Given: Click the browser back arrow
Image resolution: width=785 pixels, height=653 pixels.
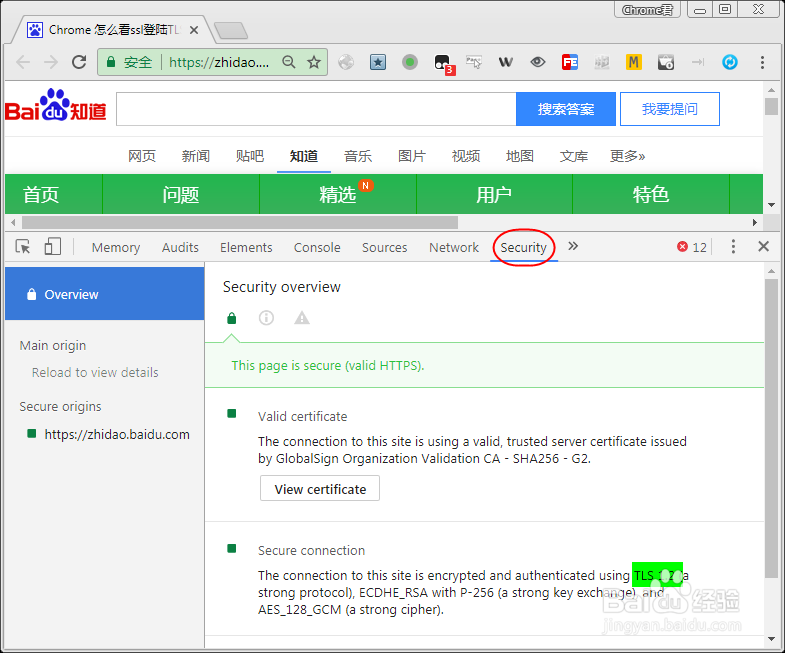Looking at the screenshot, I should click(23, 62).
